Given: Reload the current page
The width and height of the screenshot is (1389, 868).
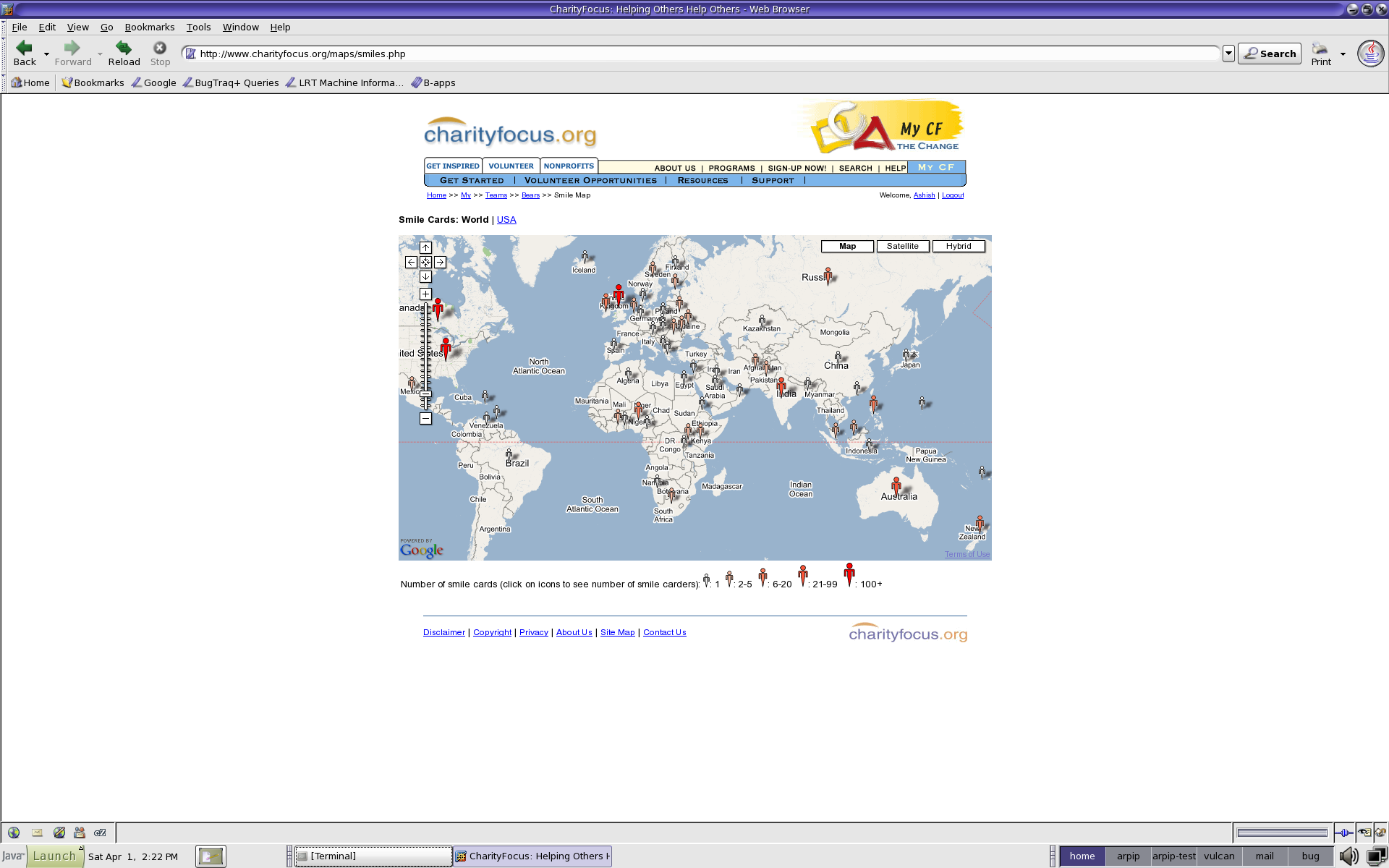Looking at the screenshot, I should click(124, 53).
